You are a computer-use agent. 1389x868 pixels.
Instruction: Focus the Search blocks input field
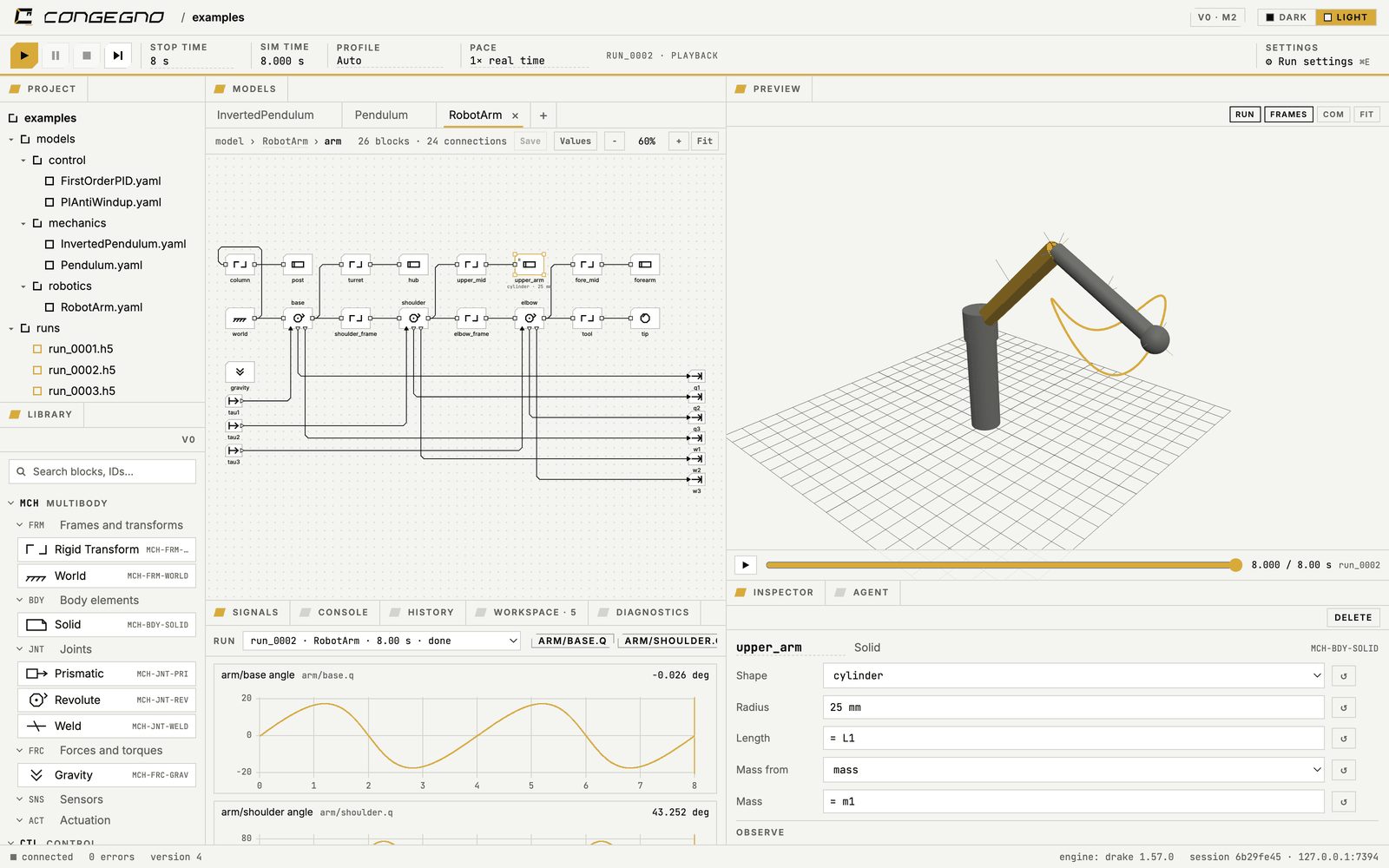(102, 472)
